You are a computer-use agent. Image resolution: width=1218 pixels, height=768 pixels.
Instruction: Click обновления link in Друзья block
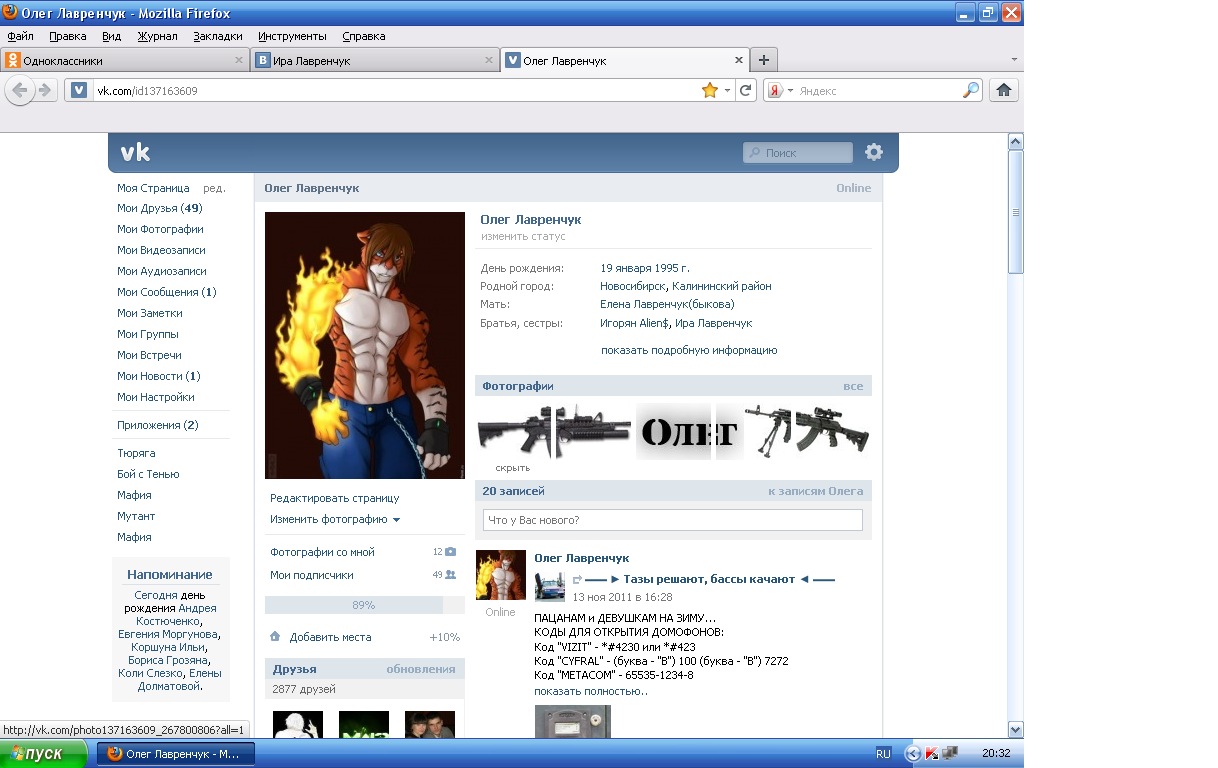pos(421,669)
